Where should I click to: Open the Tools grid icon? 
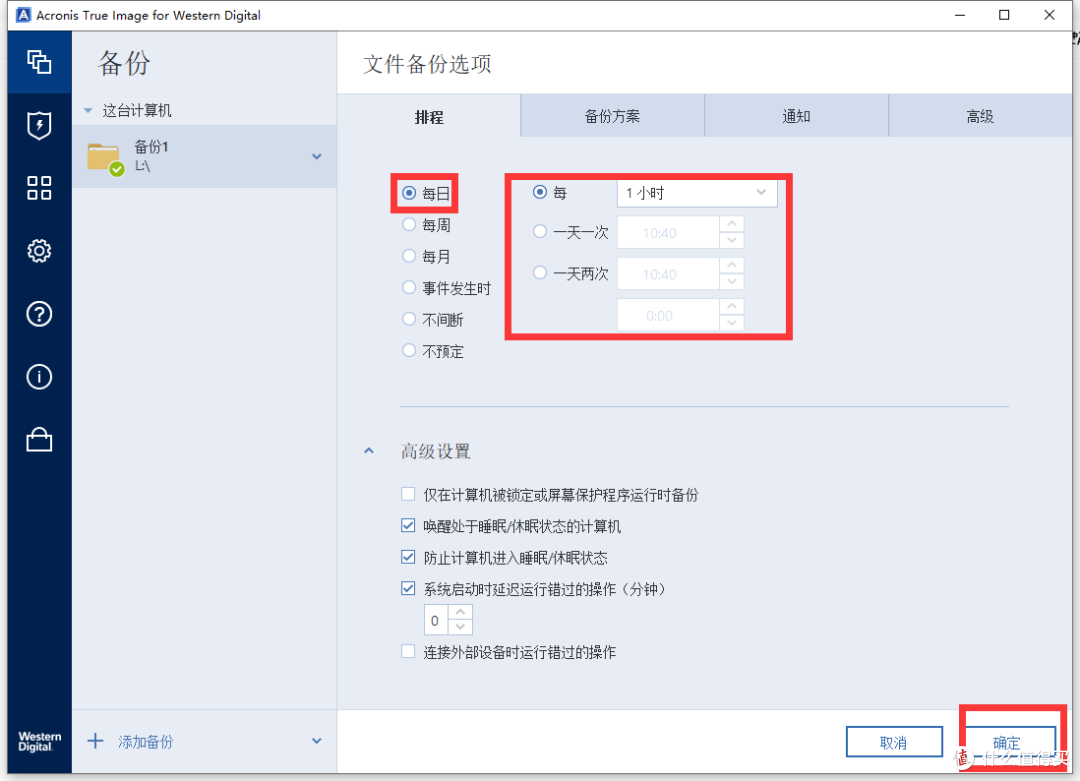[x=39, y=188]
